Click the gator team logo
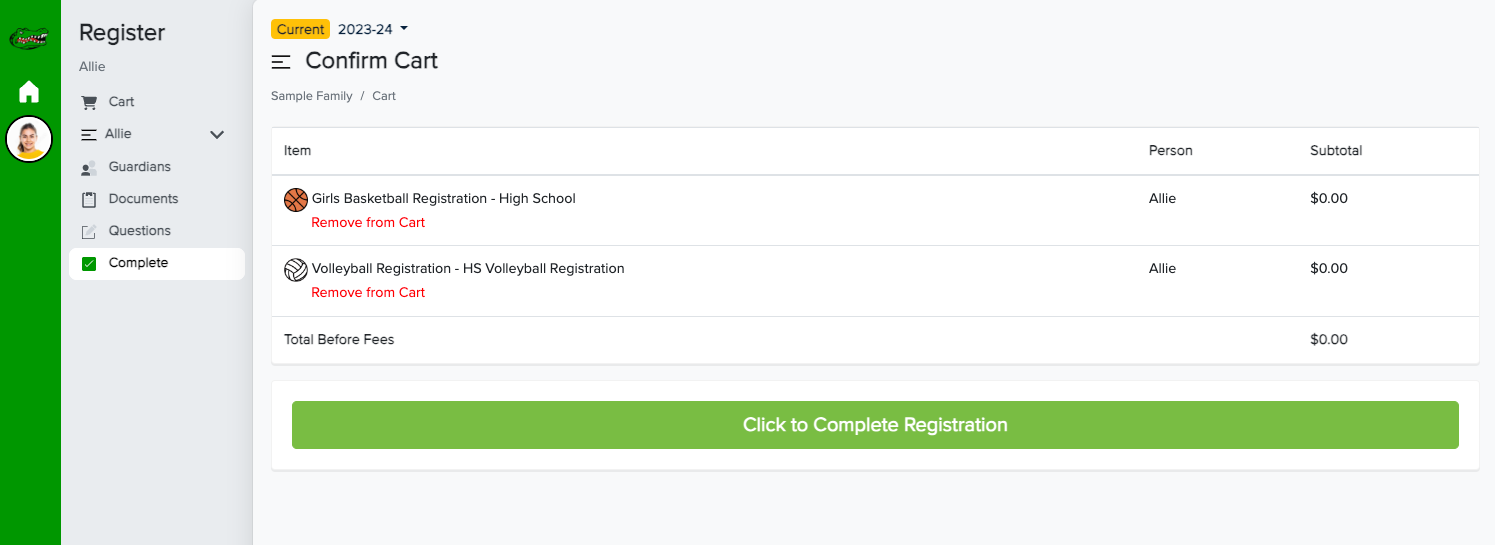Viewport: 1495px width, 545px height. pos(29,39)
